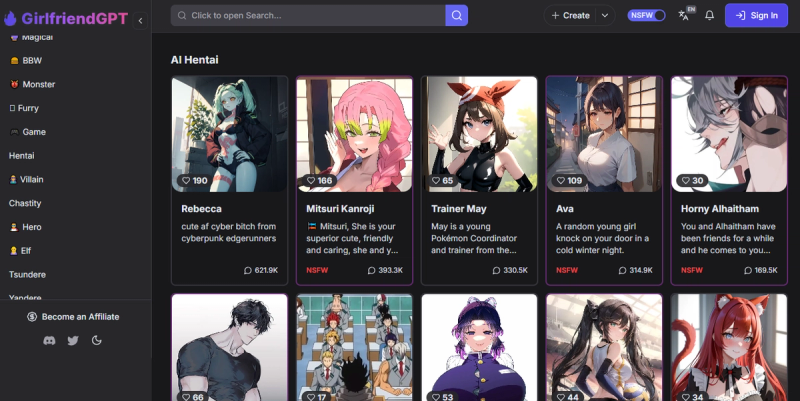Click Trainer May's 330.5K chat count
Image resolution: width=800 pixels, height=401 pixels.
click(x=510, y=270)
